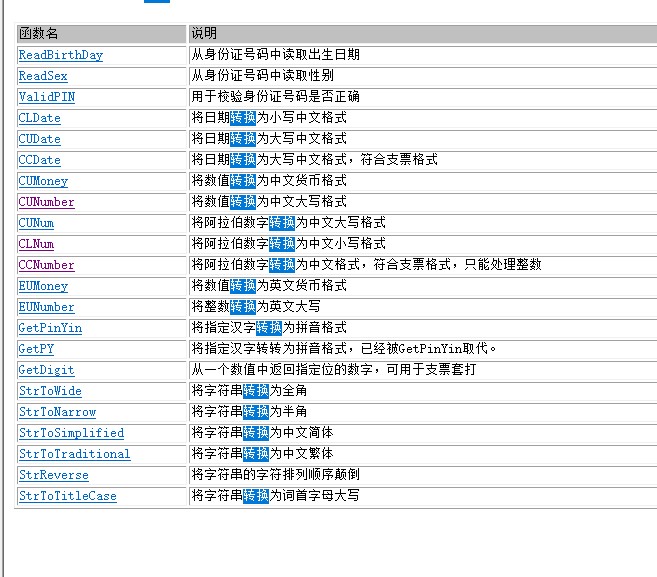The height and width of the screenshot is (577, 657).
Task: Select description 从身份证号码中读取出生日期
Action: point(276,54)
